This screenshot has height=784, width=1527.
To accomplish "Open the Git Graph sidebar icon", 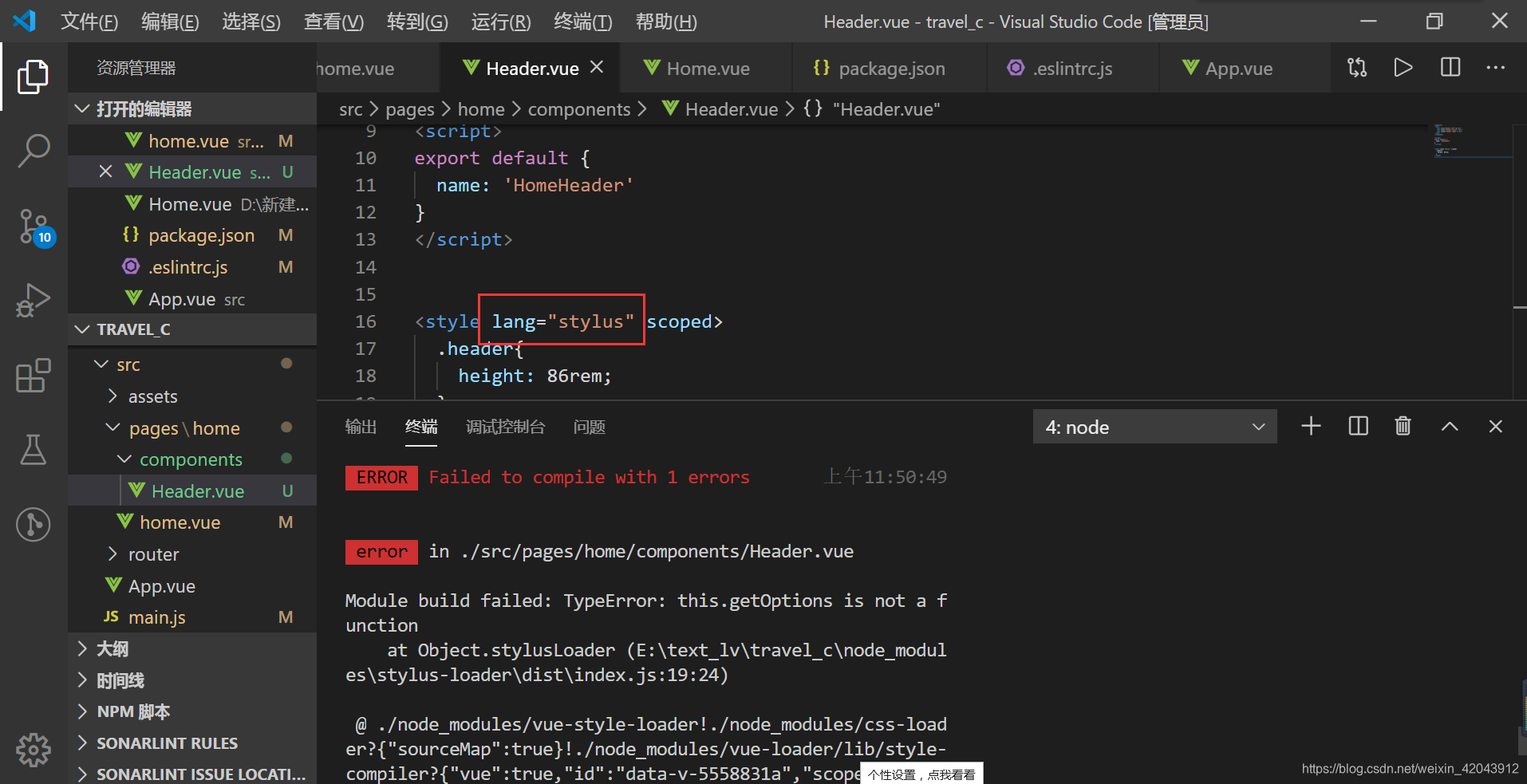I will tap(33, 524).
